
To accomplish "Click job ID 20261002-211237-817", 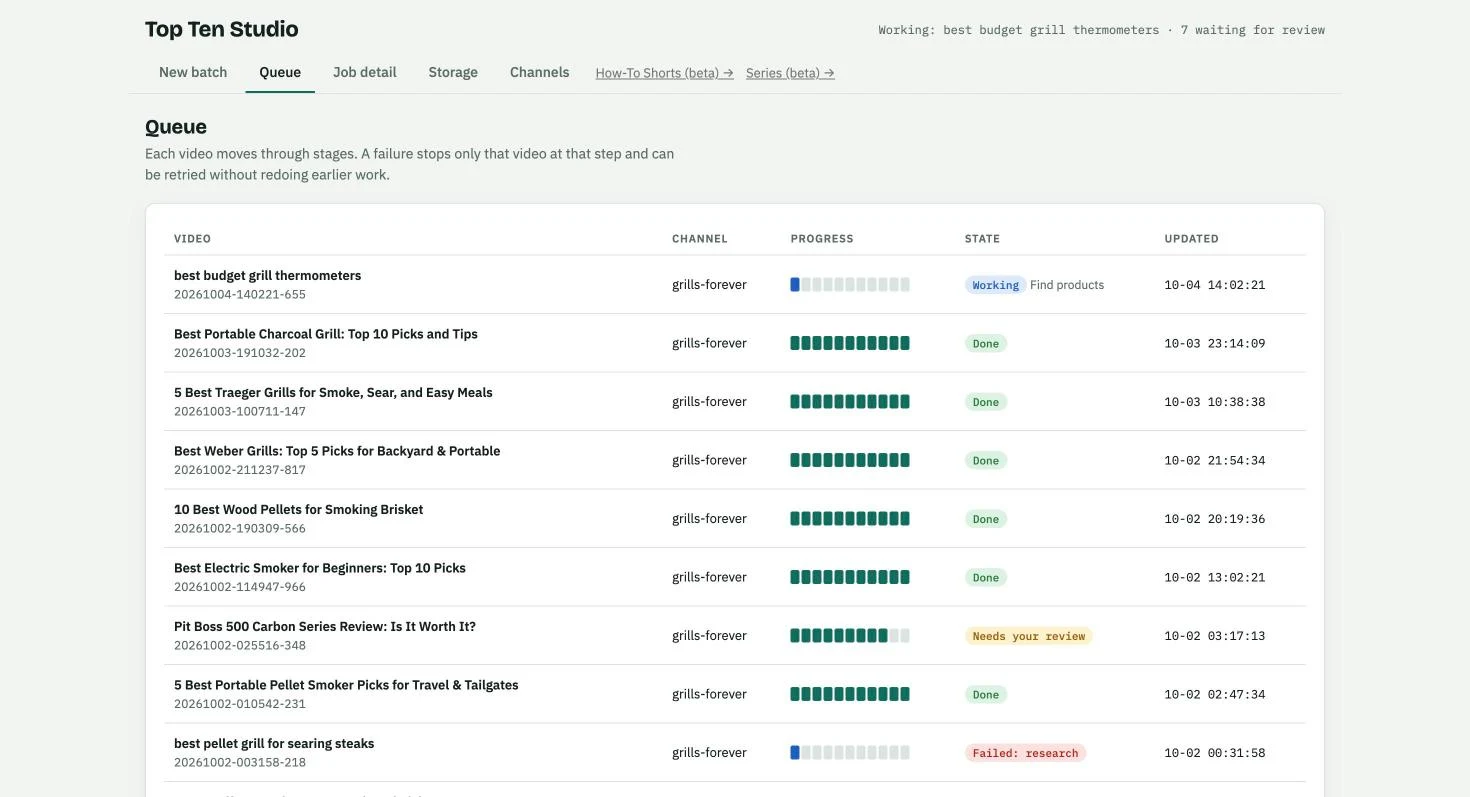I will pos(240,470).
